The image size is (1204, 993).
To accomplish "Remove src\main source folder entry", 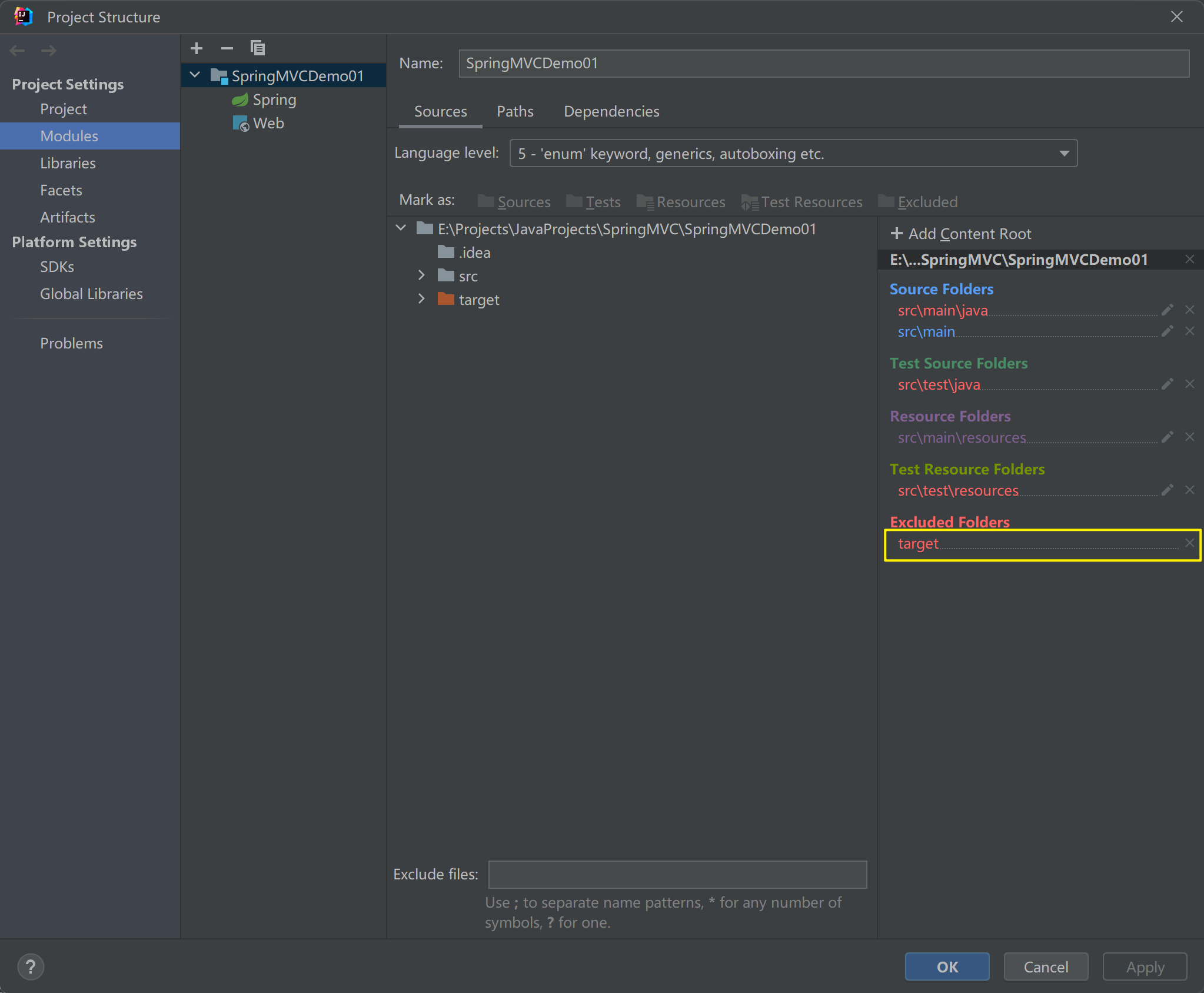I will [1190, 331].
